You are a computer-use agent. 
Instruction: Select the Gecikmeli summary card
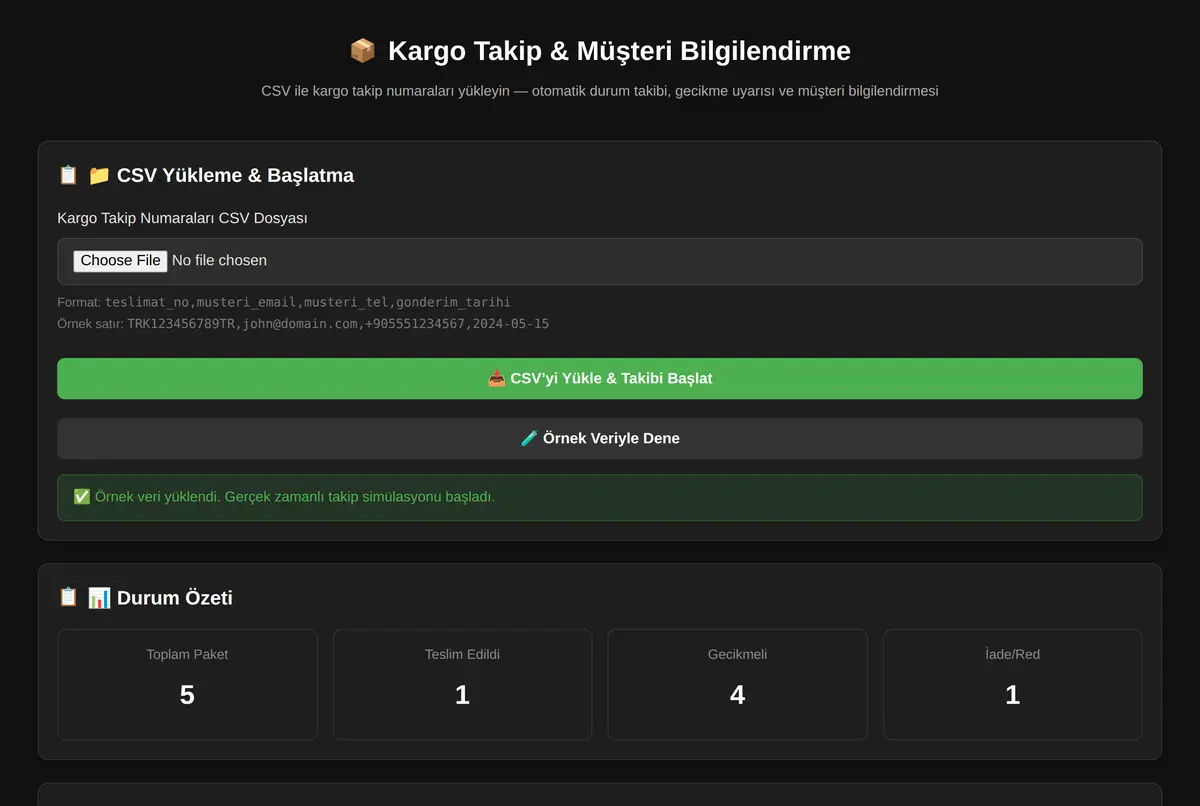(x=737, y=684)
